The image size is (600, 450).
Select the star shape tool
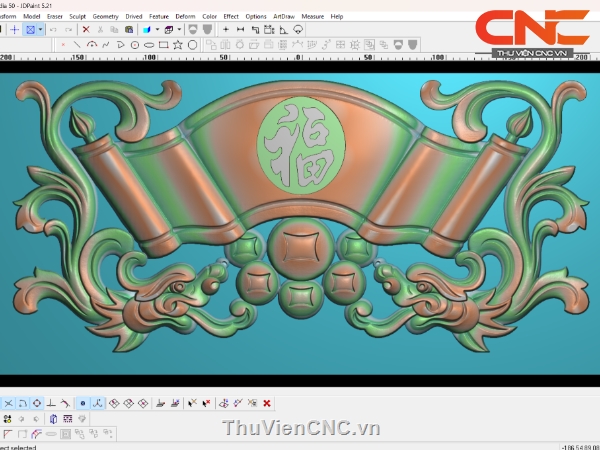tap(177, 45)
